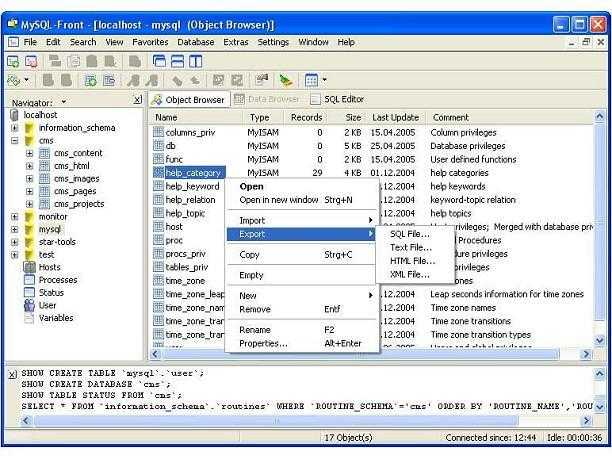Collapse the cms database node

(14, 141)
